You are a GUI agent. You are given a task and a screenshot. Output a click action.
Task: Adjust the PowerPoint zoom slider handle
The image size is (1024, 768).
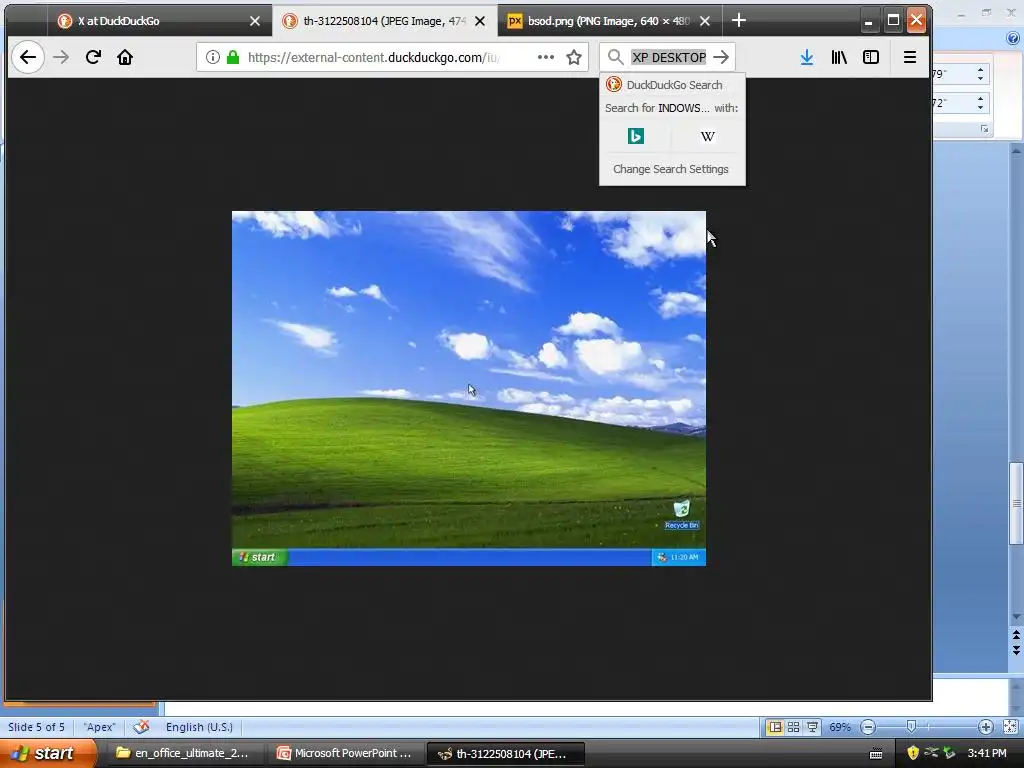click(x=911, y=726)
